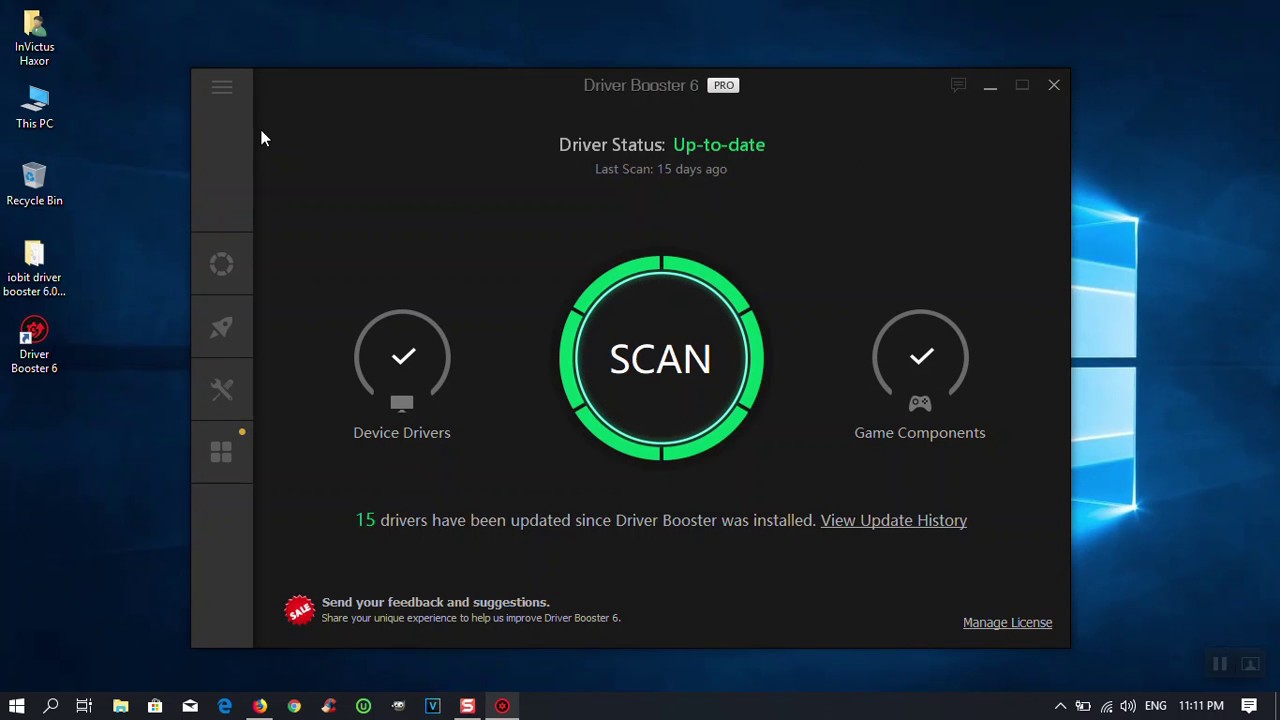This screenshot has width=1280, height=720.
Task: Click the recorder screen capture overlay icon
Action: coord(1250,664)
